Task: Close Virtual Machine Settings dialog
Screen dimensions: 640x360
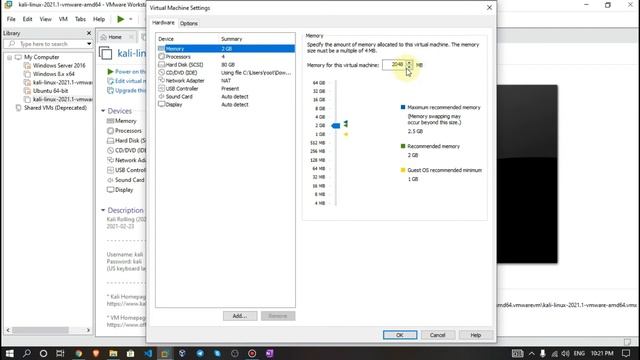Action: click(489, 8)
